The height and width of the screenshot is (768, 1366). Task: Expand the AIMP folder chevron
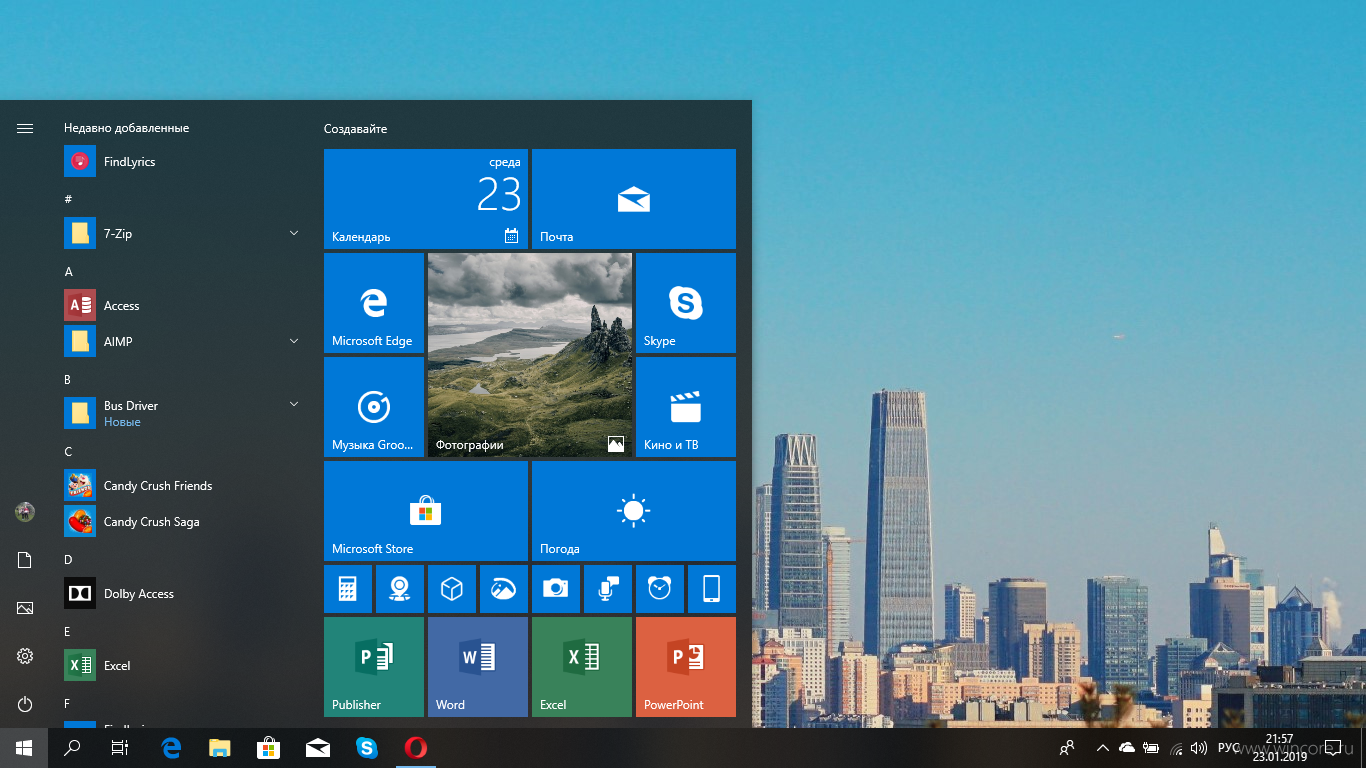[294, 341]
